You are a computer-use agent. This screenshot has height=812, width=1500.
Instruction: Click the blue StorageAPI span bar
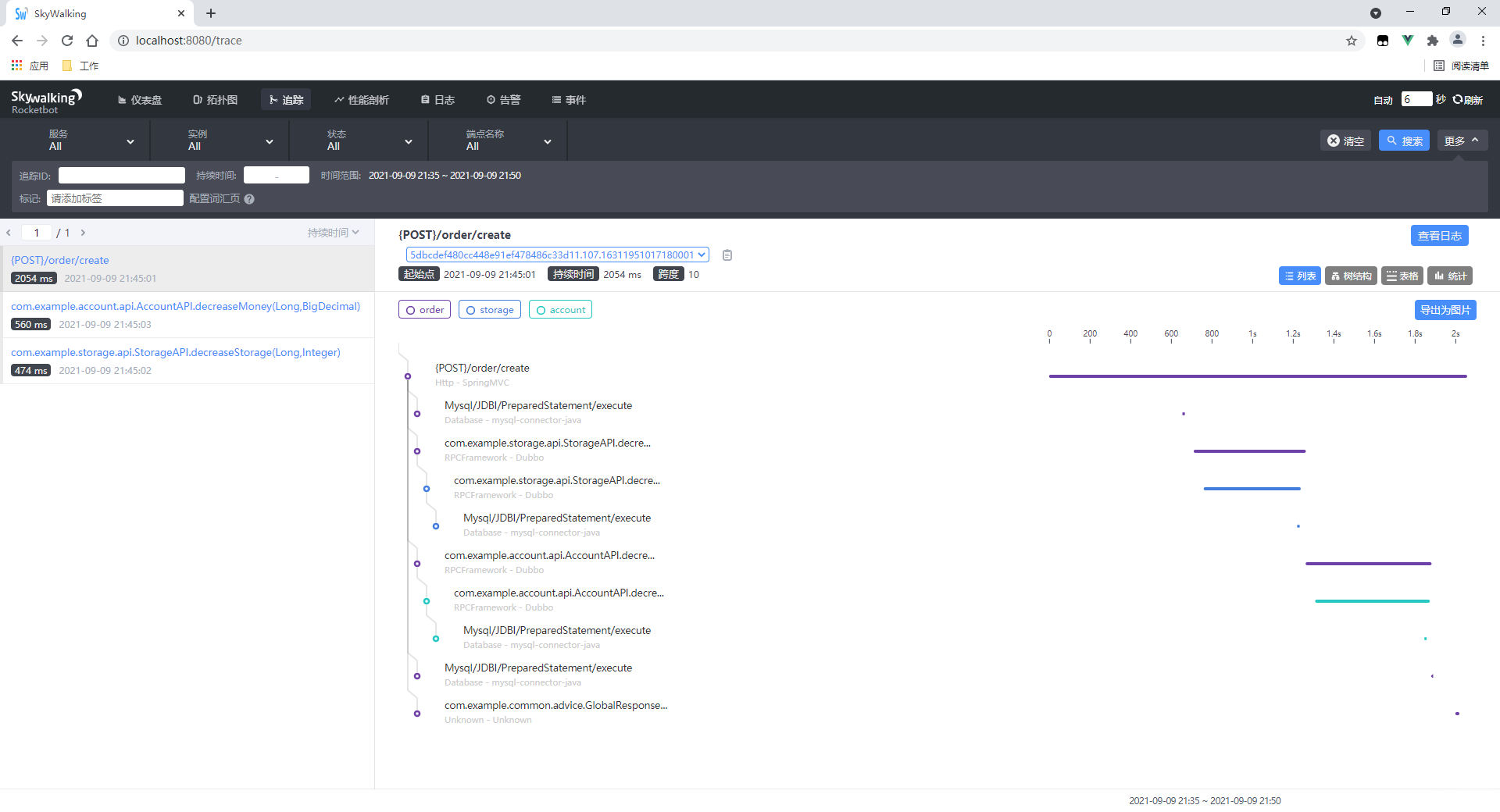pos(1252,489)
